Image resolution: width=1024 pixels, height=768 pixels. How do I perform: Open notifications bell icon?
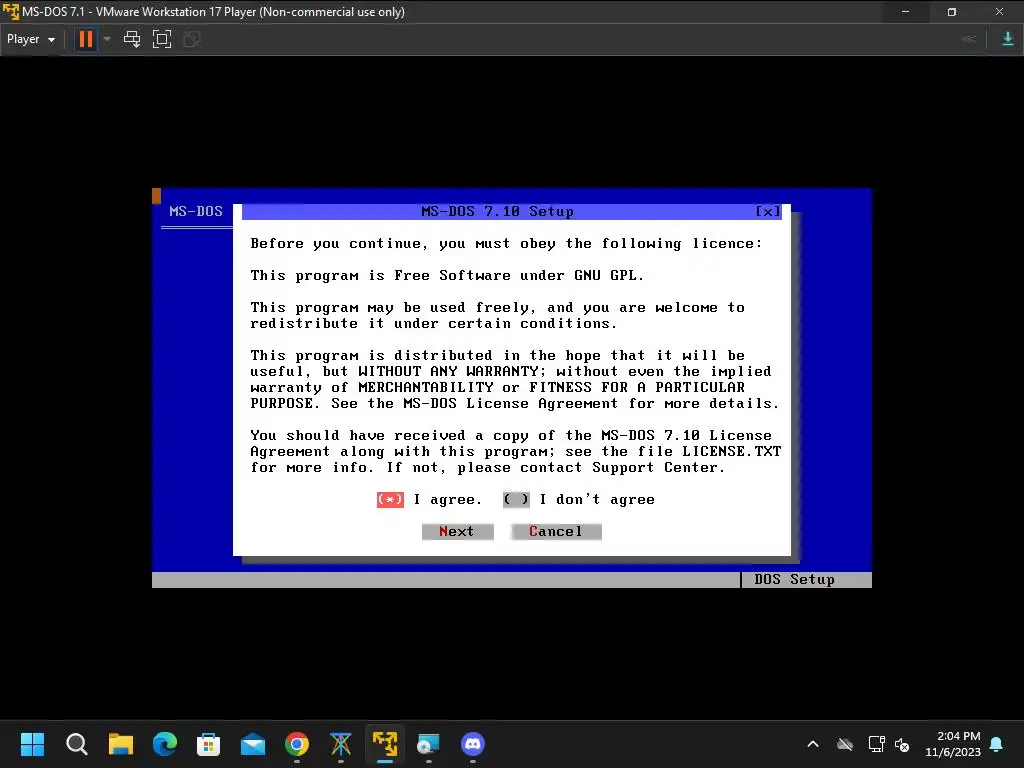tap(997, 744)
